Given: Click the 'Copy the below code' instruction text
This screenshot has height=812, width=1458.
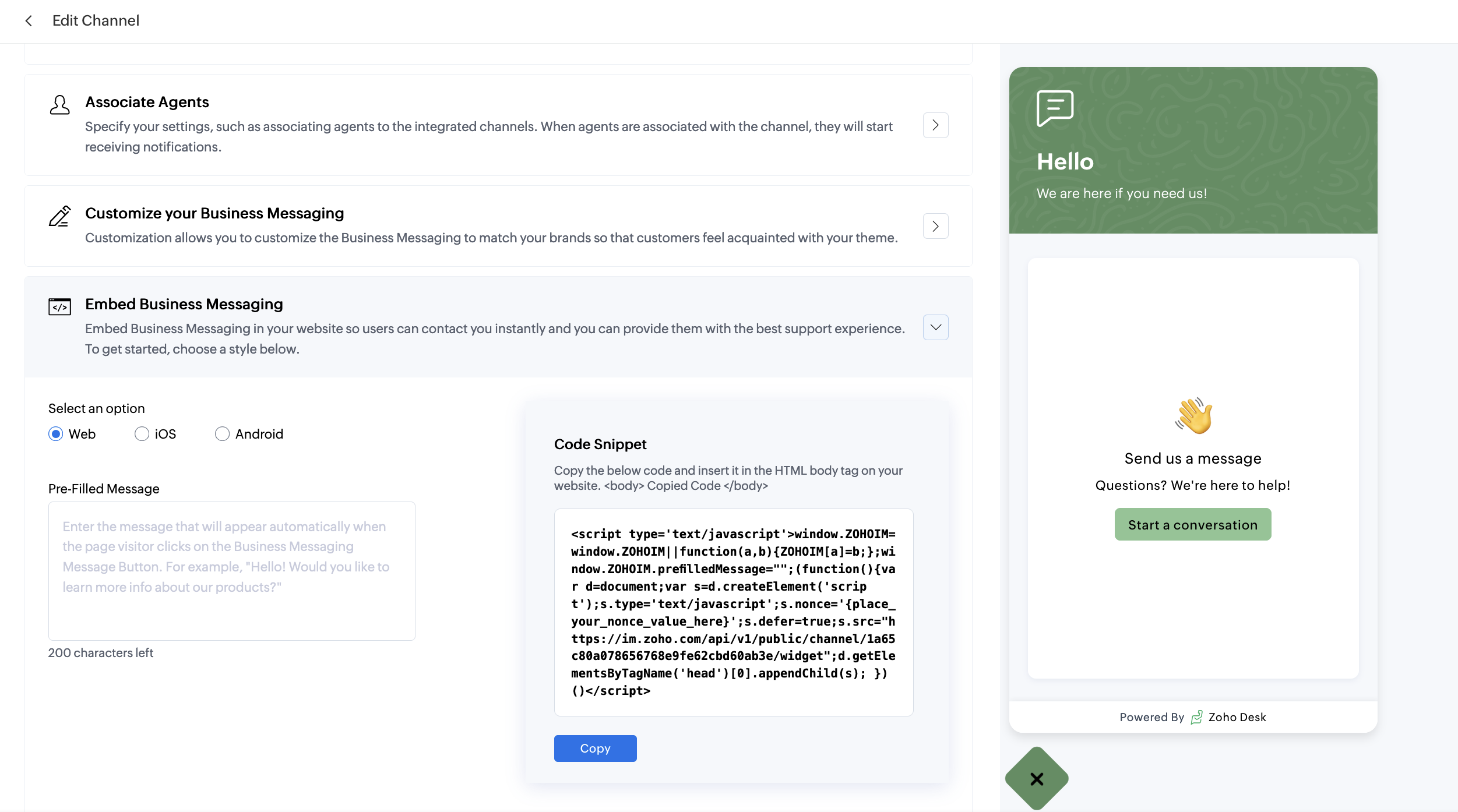Looking at the screenshot, I should [728, 478].
